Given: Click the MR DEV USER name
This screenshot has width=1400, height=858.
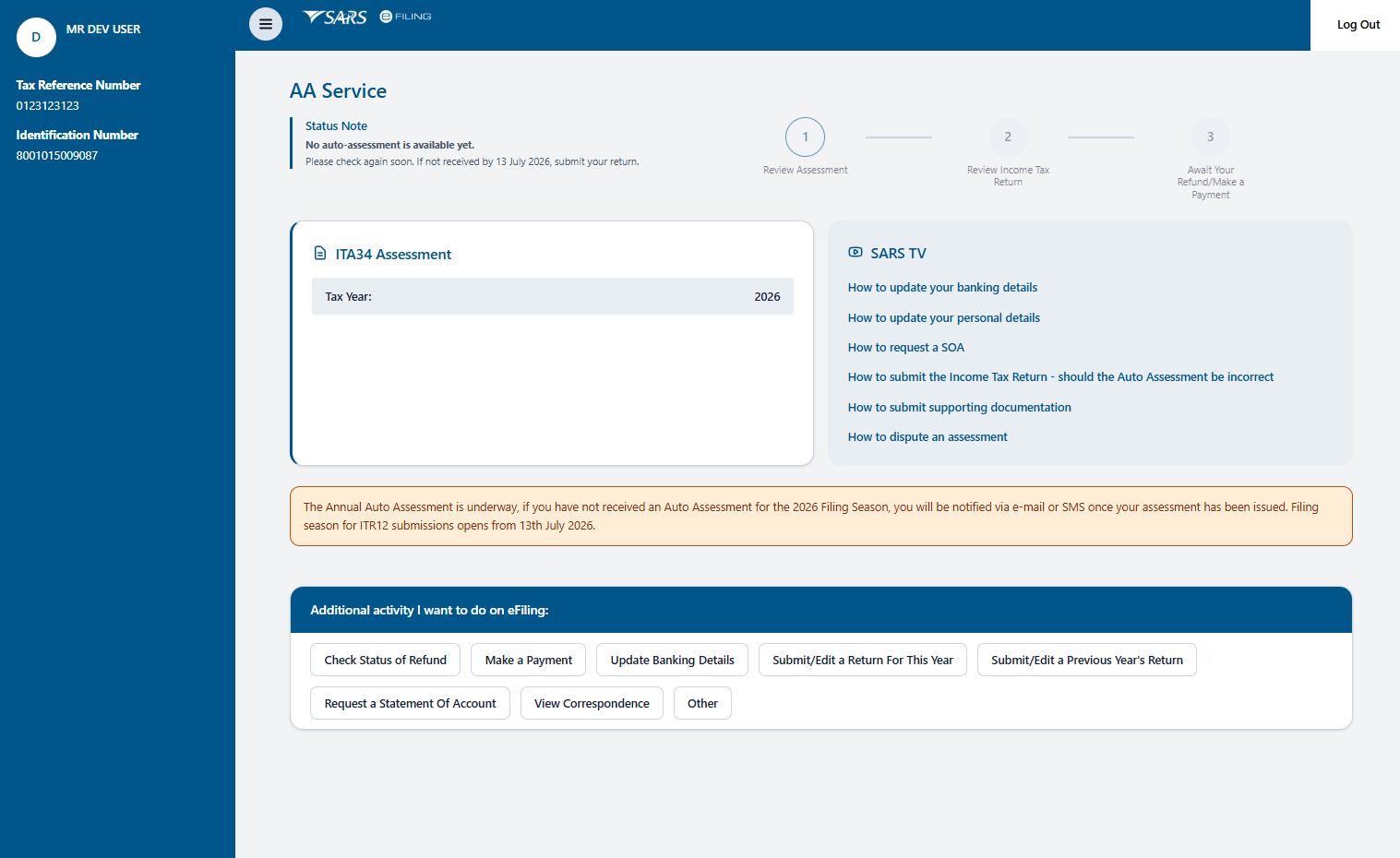Looking at the screenshot, I should pos(103,29).
